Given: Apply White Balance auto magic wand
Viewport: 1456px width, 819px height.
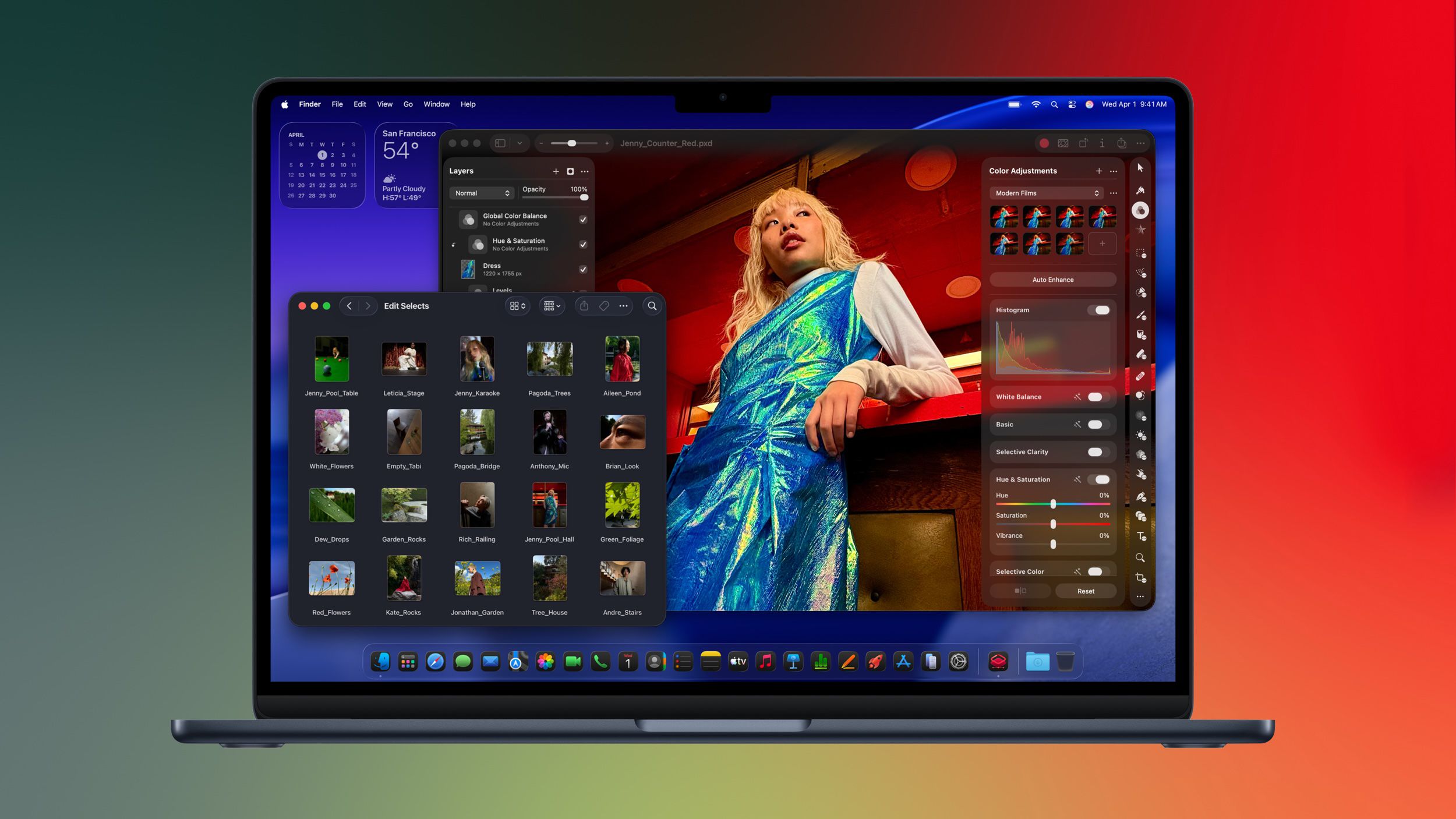Looking at the screenshot, I should [x=1077, y=397].
